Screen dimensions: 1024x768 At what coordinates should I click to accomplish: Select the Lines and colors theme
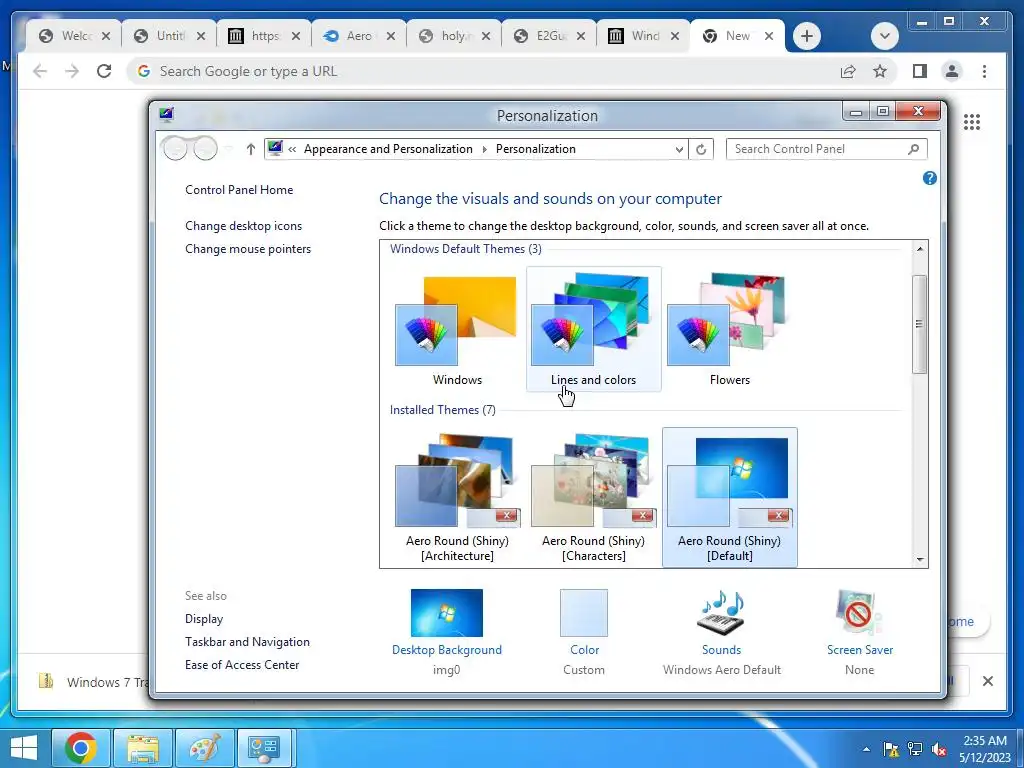tap(594, 329)
